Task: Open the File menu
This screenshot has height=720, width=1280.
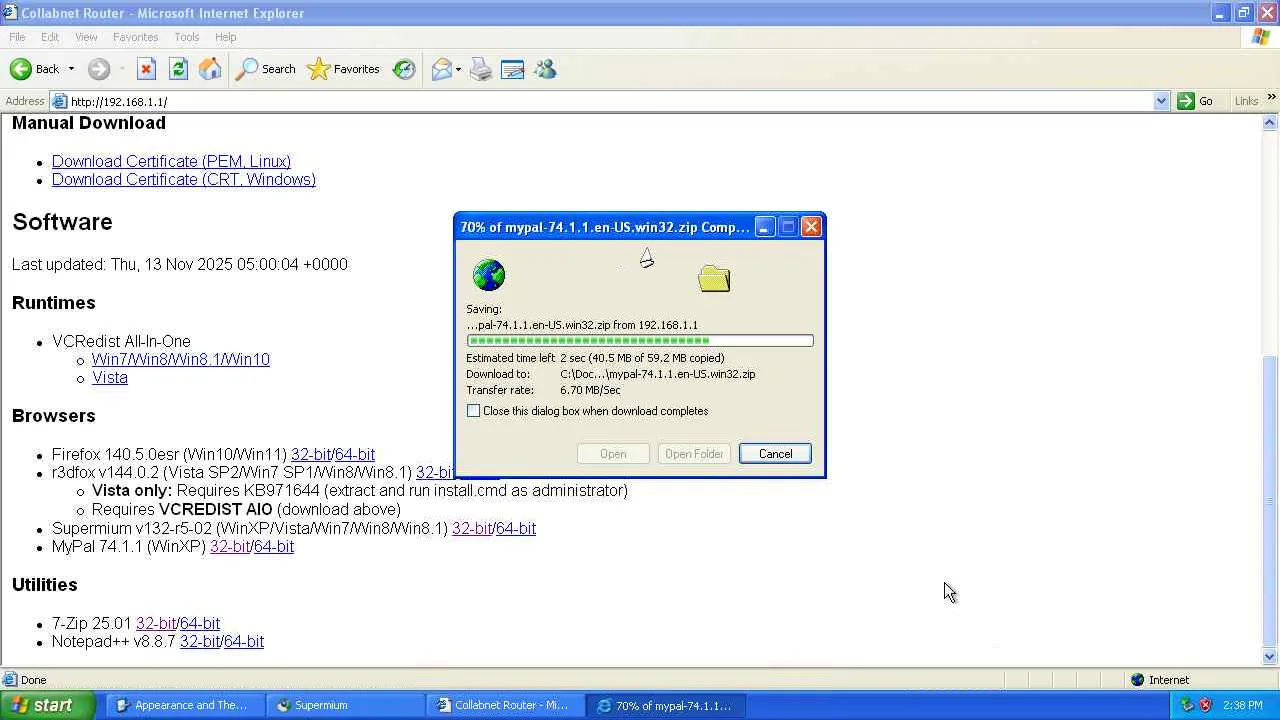Action: [17, 37]
